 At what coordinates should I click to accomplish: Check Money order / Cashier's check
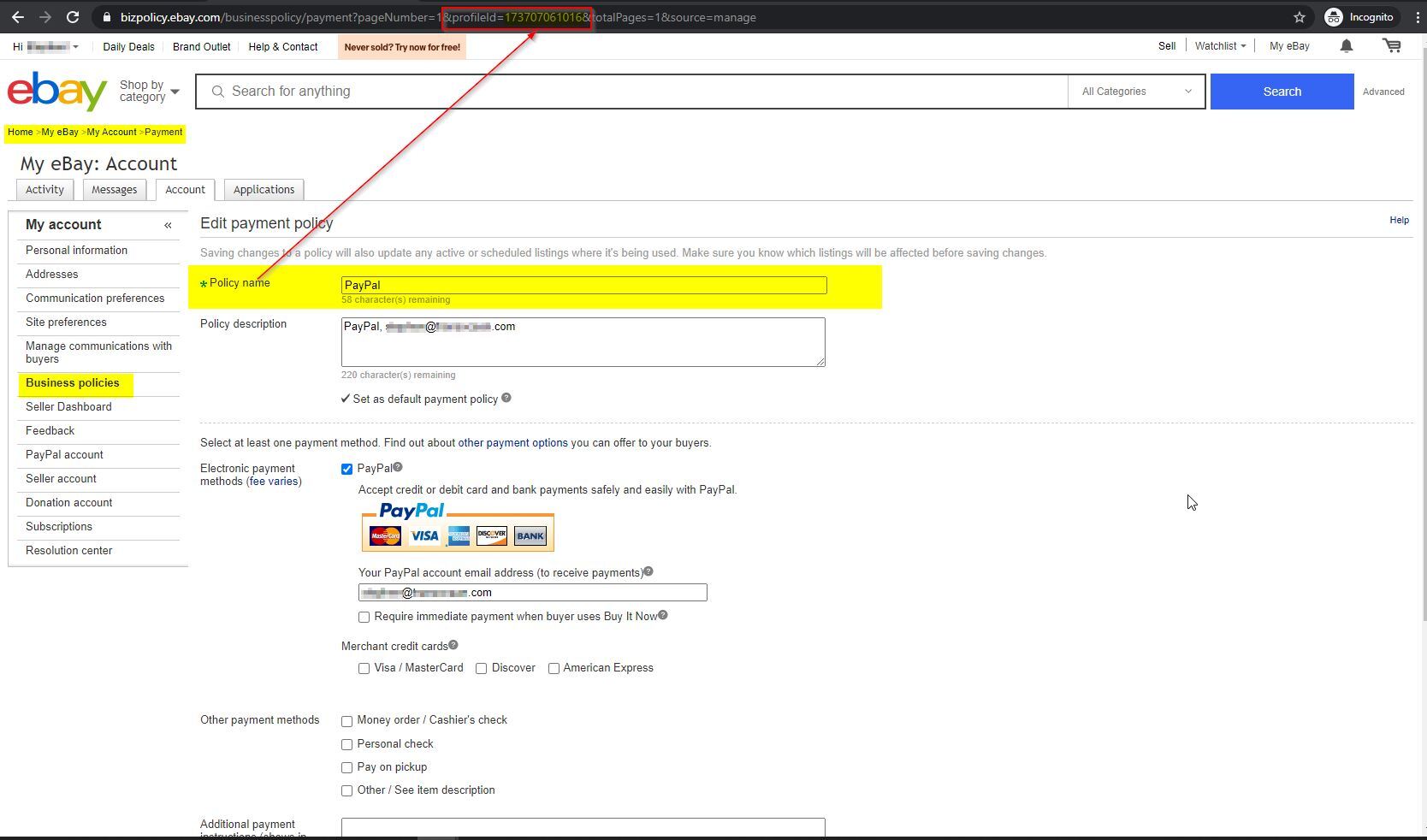click(x=346, y=721)
